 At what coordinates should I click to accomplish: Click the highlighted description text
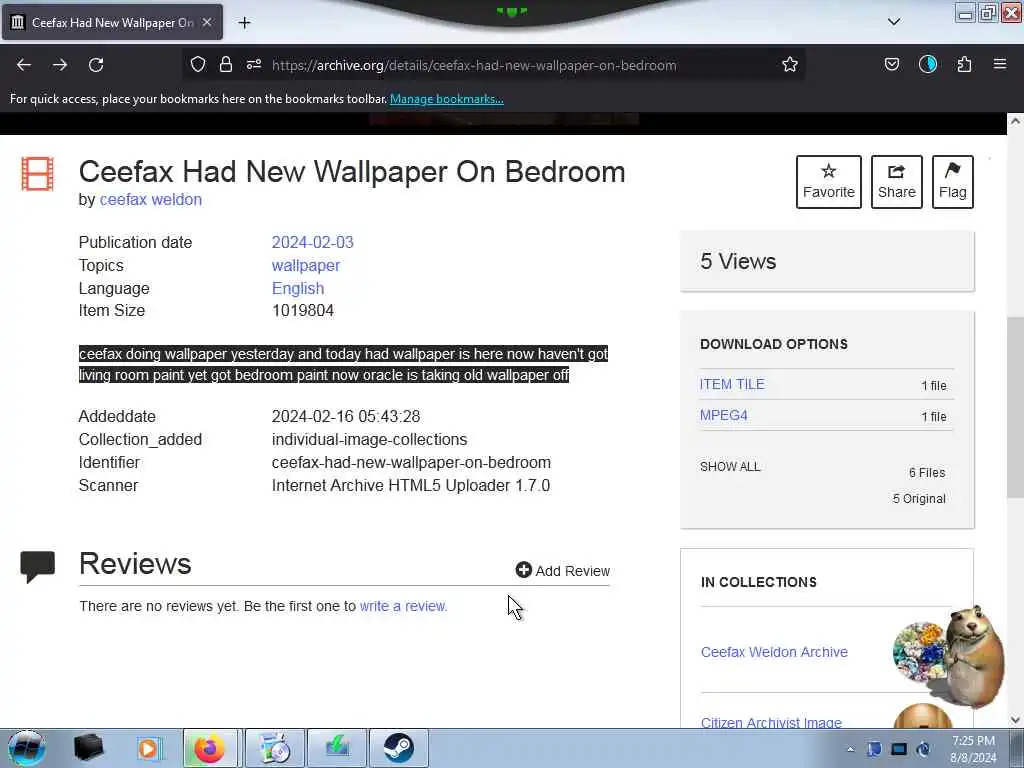pyautogui.click(x=344, y=364)
